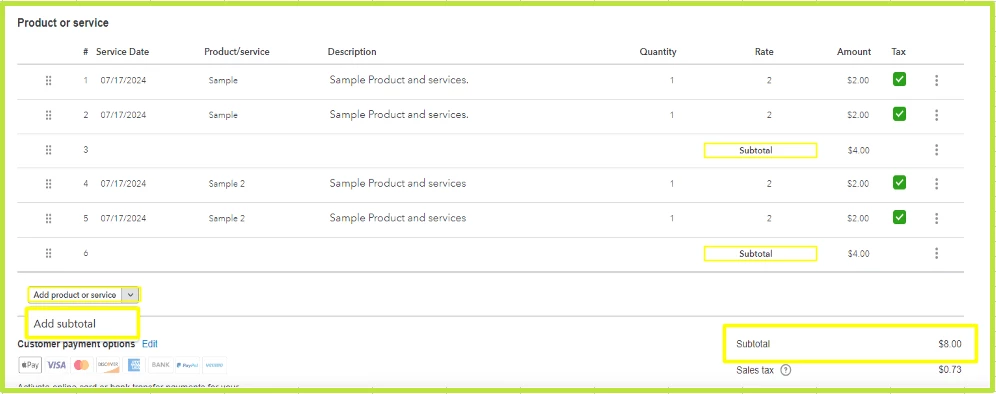The width and height of the screenshot is (996, 394).
Task: Click the Edit link for customer payment options
Action: (x=150, y=344)
